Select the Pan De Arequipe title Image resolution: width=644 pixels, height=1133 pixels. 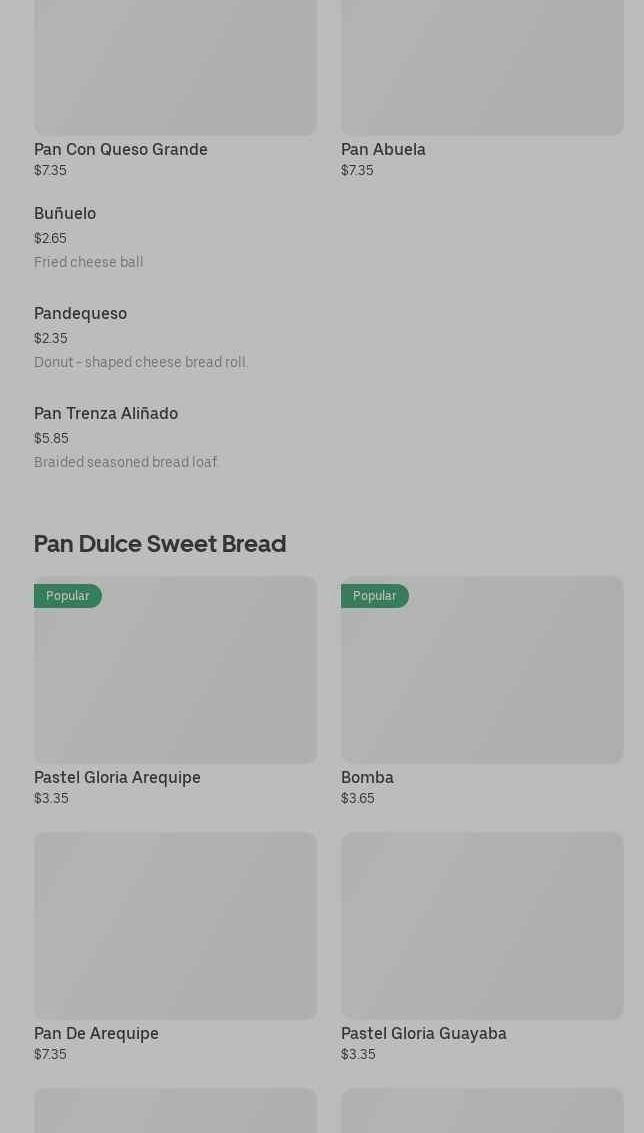(96, 1034)
